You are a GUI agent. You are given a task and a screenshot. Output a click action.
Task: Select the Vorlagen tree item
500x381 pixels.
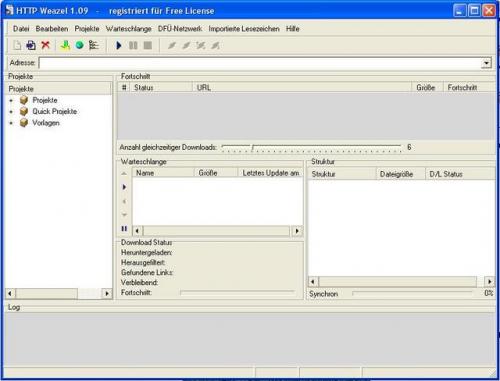point(46,123)
